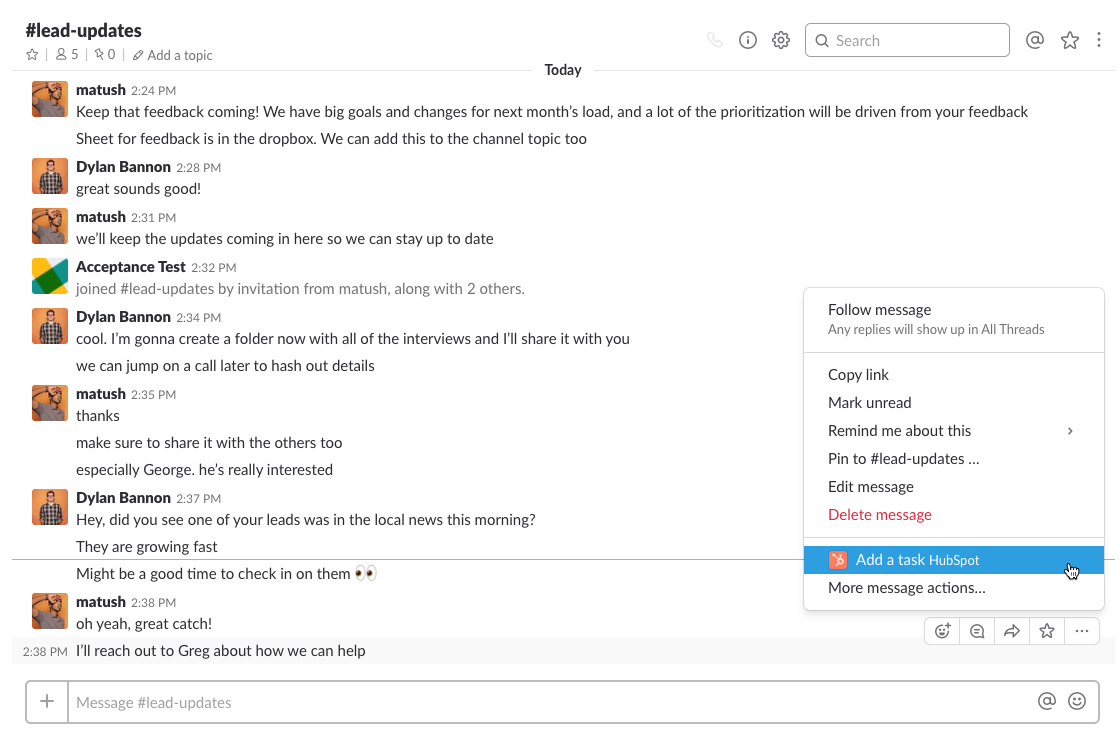Choose Copy link from the menu
Screen dimensions: 1120x746
pos(954,374)
